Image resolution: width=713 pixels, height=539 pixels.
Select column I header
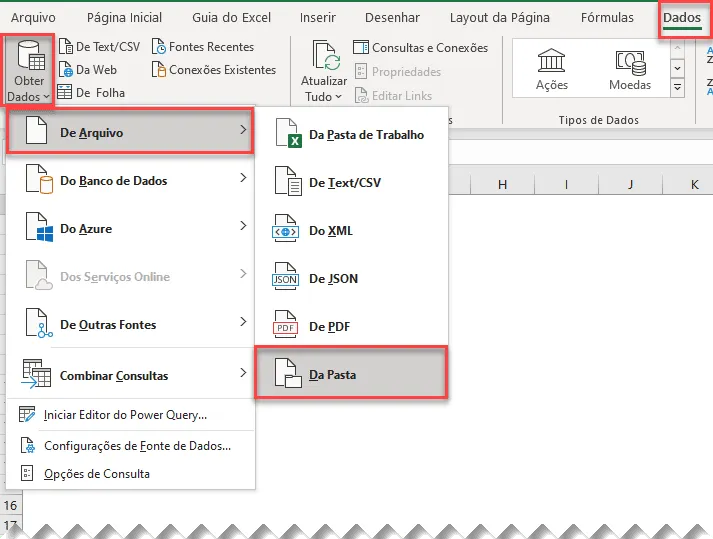click(567, 184)
